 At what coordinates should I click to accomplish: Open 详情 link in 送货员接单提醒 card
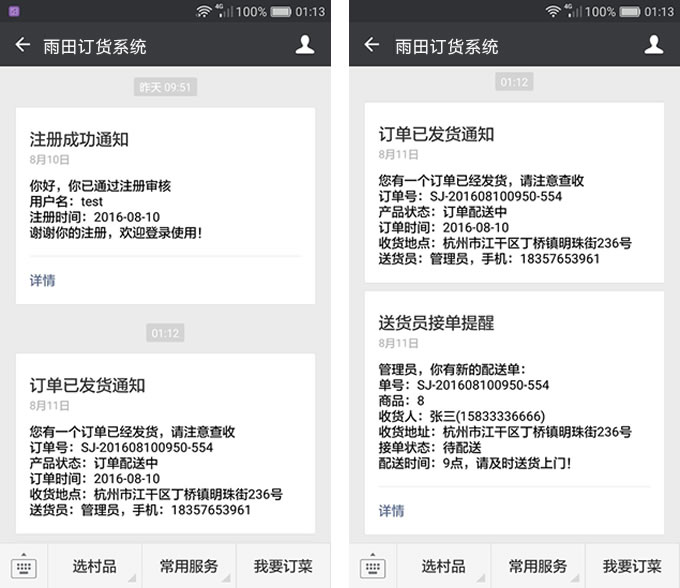[391, 511]
